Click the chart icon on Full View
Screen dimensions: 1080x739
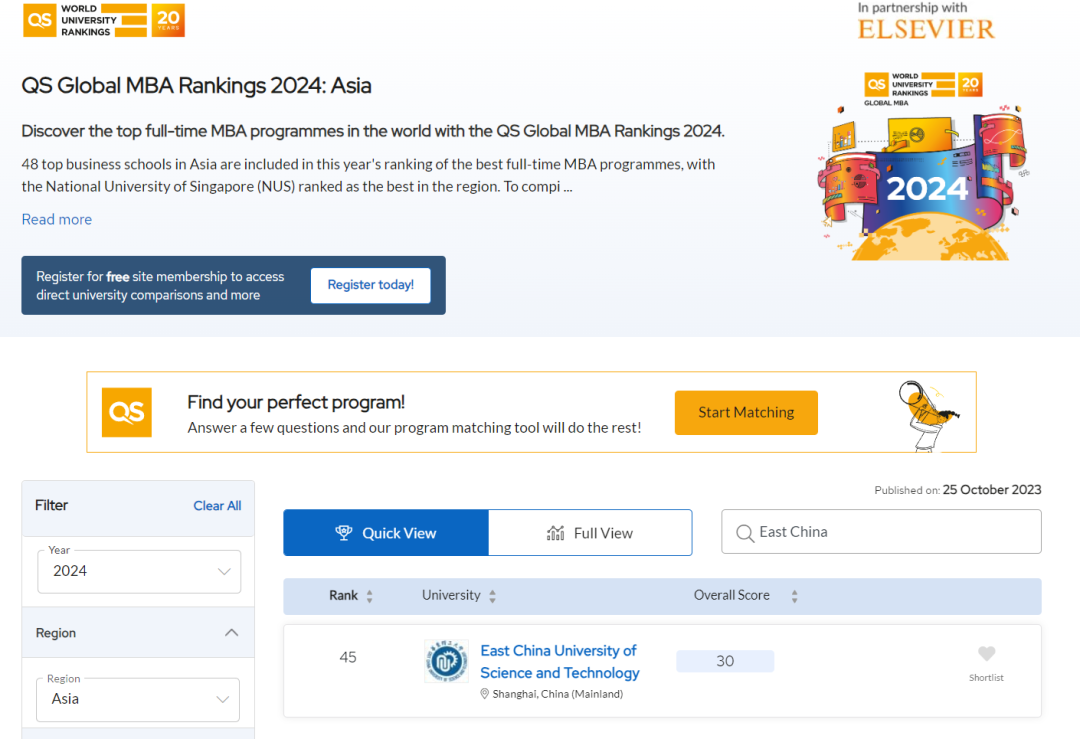[555, 533]
